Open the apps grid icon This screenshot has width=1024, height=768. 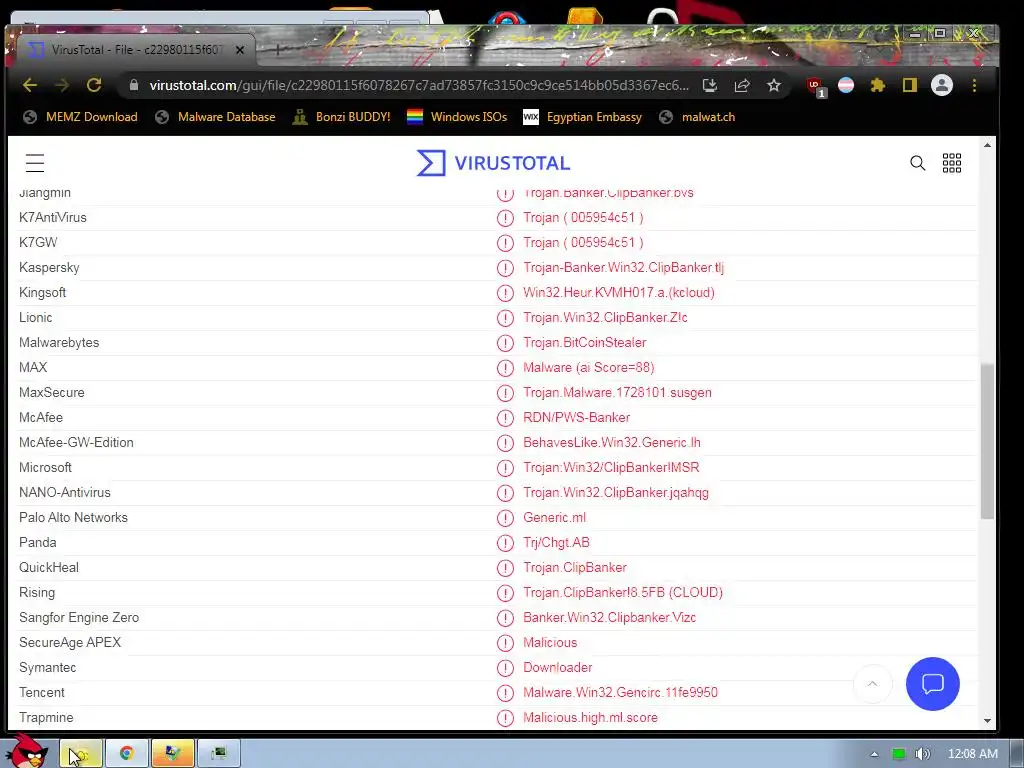[952, 163]
